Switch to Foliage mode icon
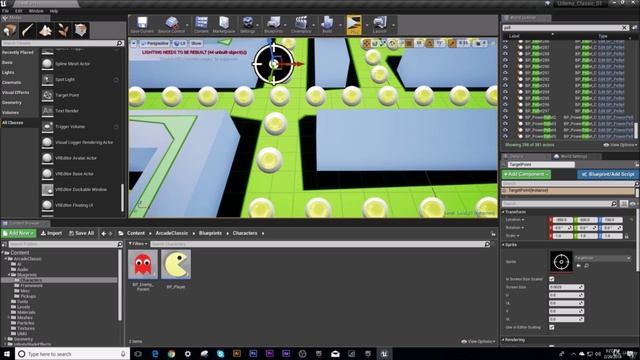640x360 pixels. pyautogui.click(x=63, y=30)
